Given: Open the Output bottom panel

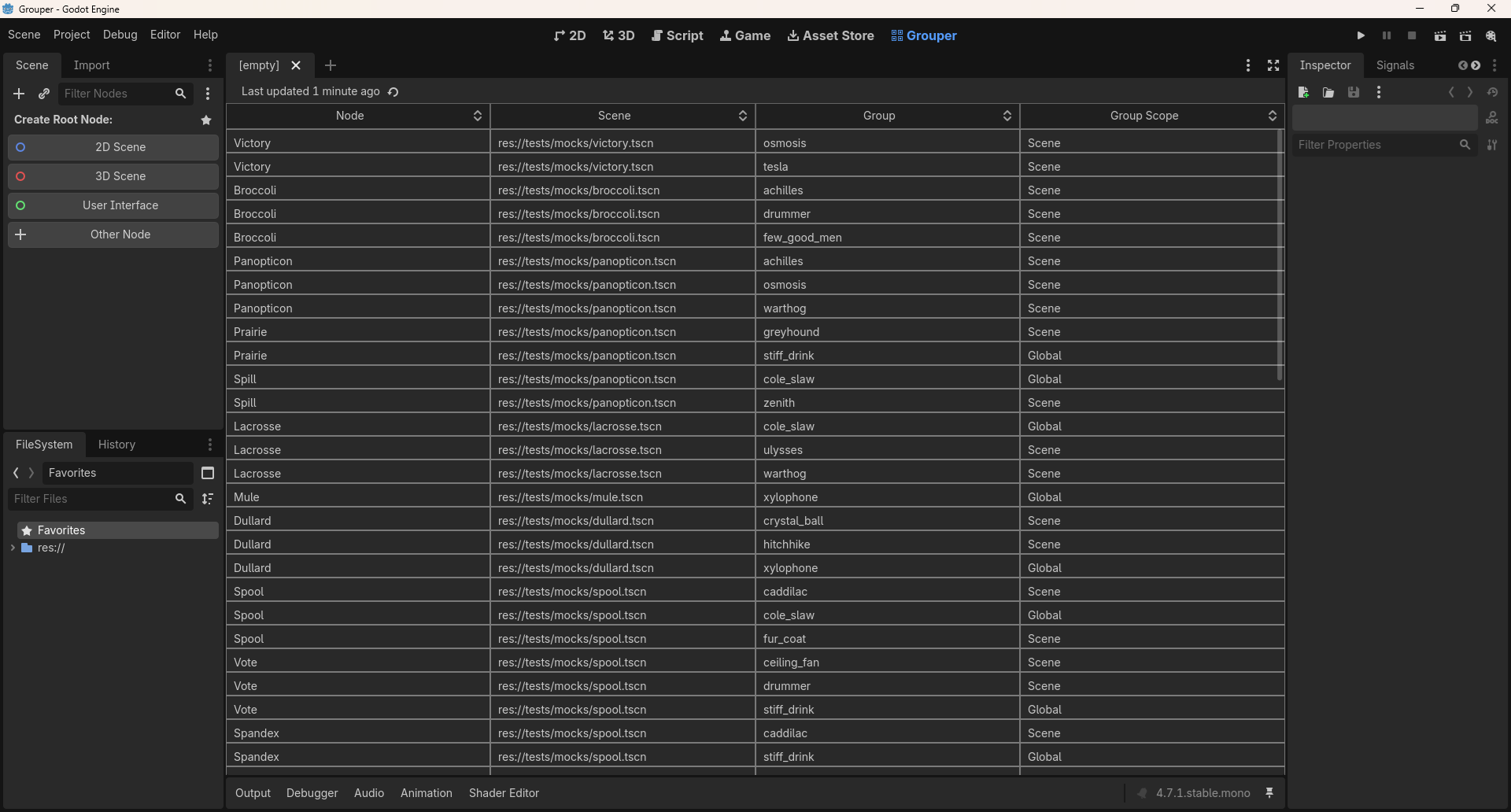Looking at the screenshot, I should (253, 793).
